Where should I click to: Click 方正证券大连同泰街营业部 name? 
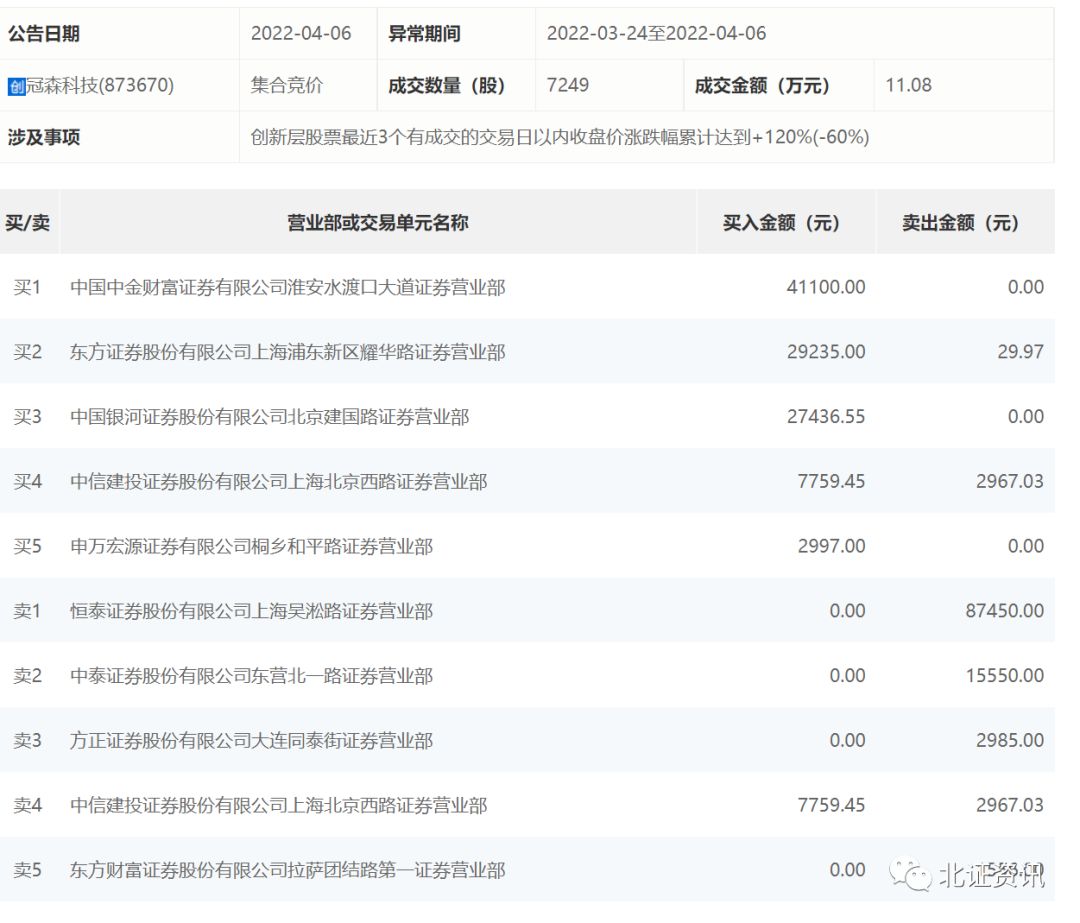click(251, 741)
